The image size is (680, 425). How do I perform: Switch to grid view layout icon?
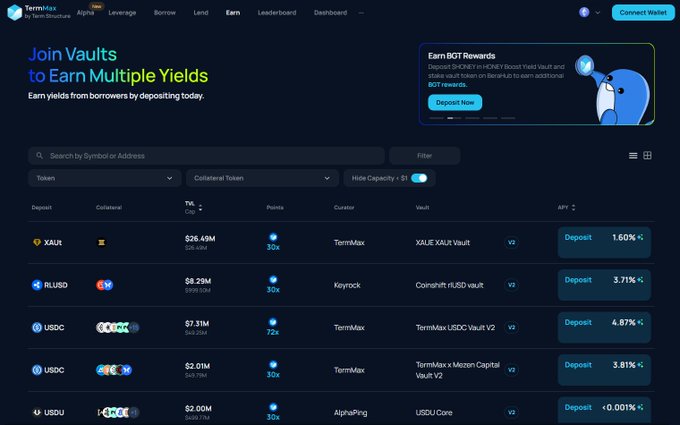[x=647, y=155]
